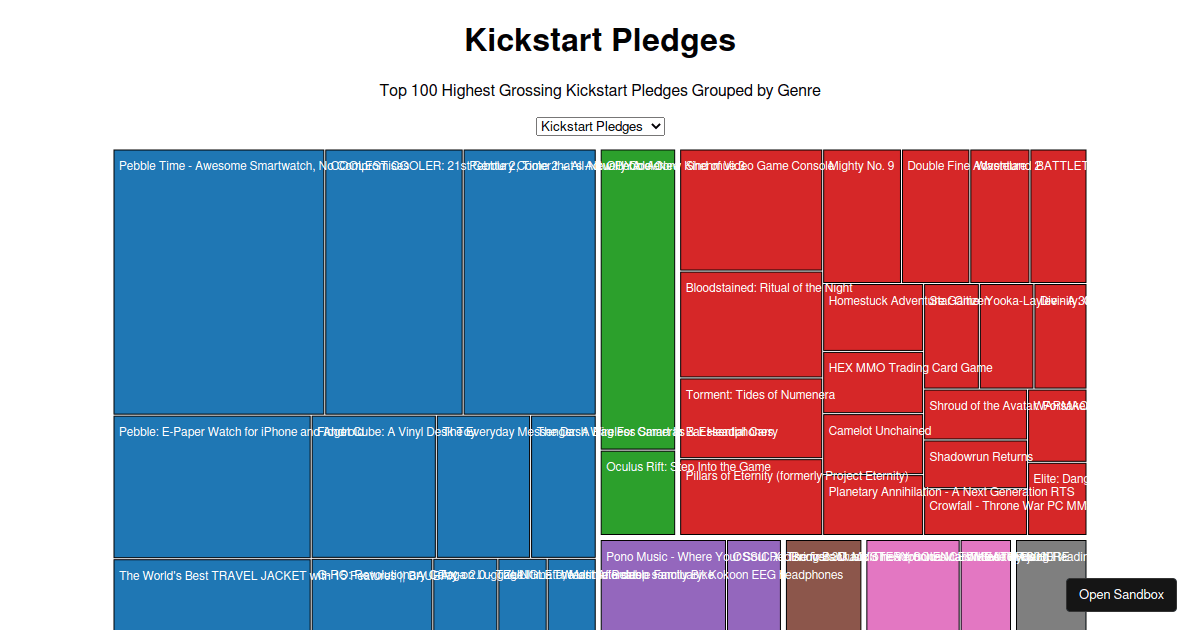The width and height of the screenshot is (1200, 630).
Task: Click the Mighty No. 9 tile
Action: pos(861,215)
